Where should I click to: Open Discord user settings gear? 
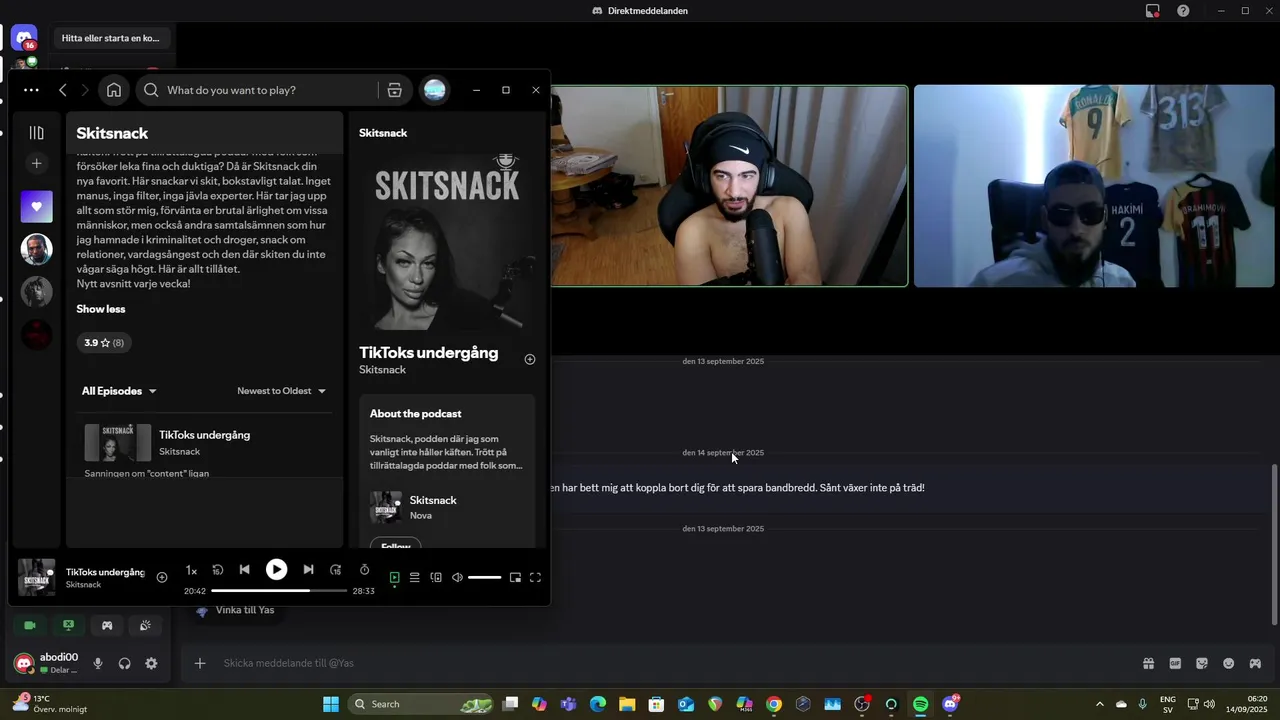151,663
